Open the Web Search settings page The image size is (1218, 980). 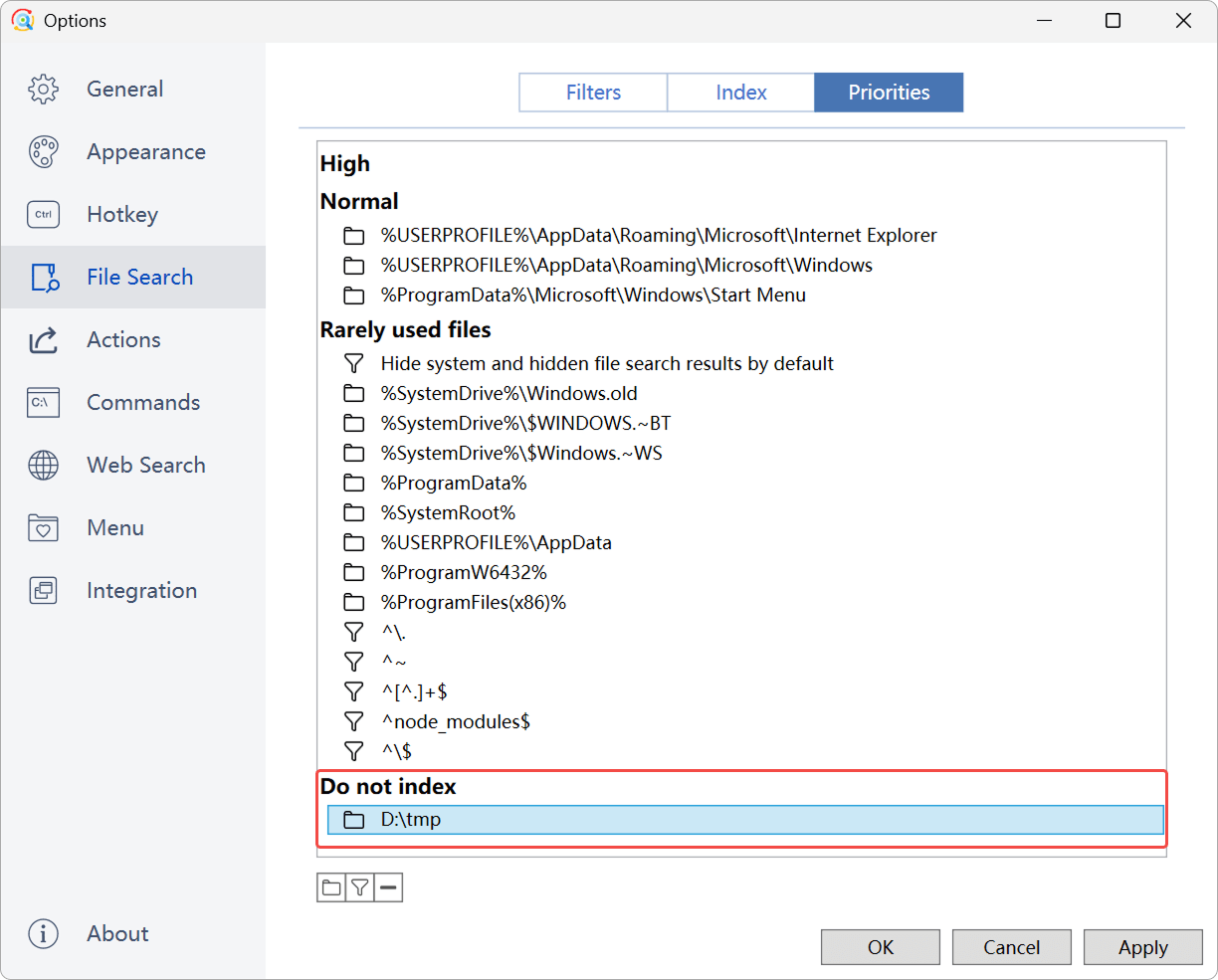pyautogui.click(x=133, y=466)
